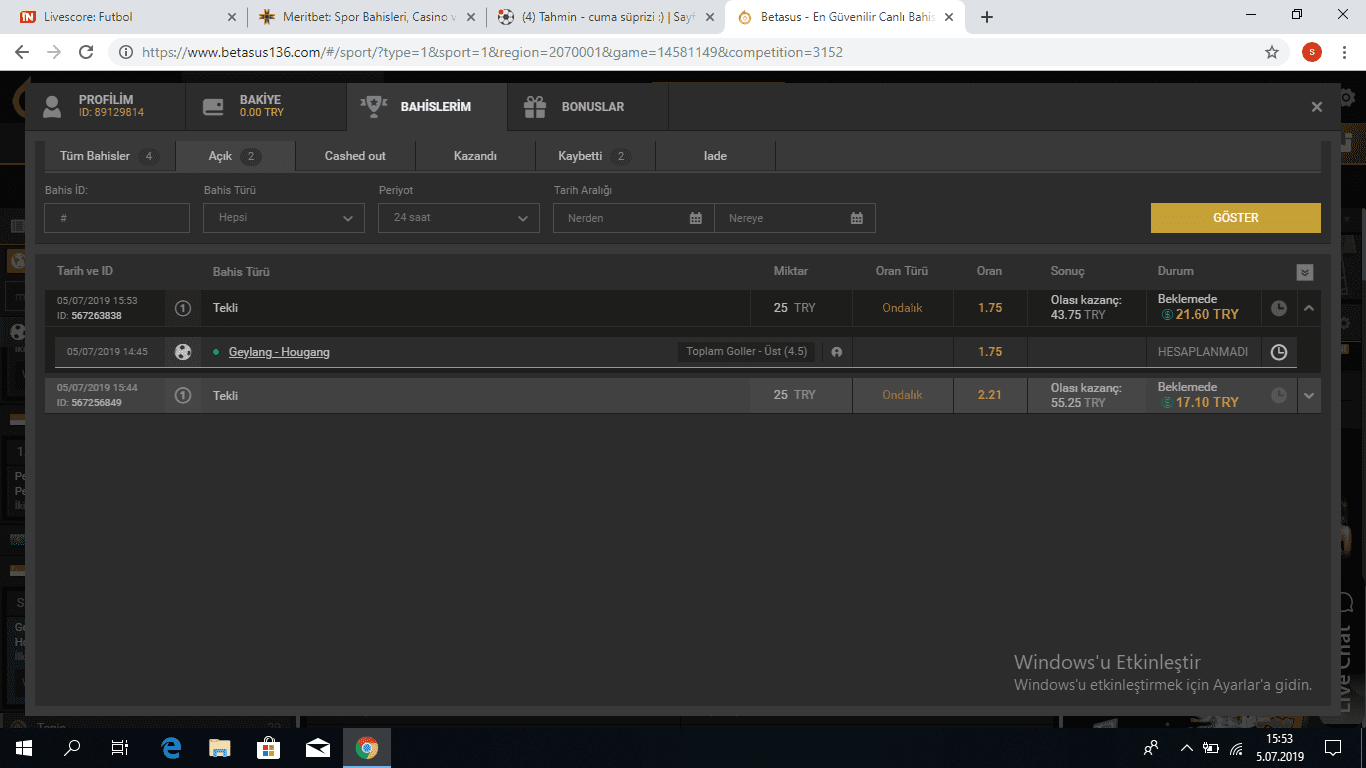This screenshot has height=768, width=1366.
Task: Click the 2.21 odds value
Action: pos(990,395)
